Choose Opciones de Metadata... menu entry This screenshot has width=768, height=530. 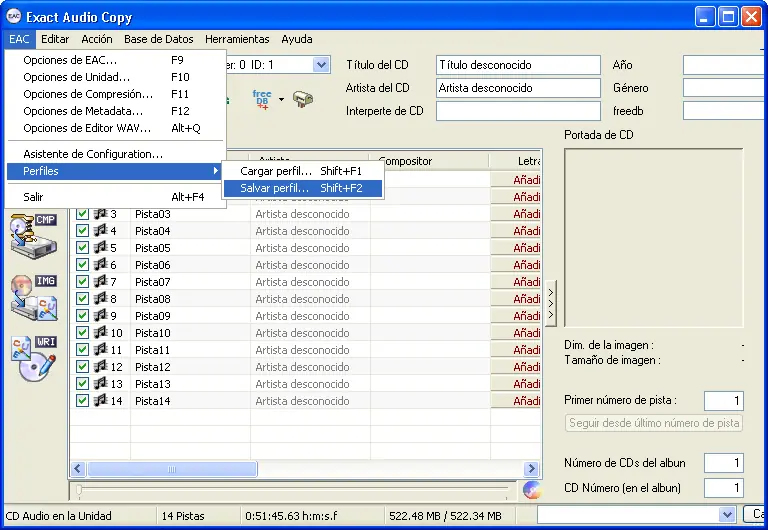pyautogui.click(x=115, y=111)
